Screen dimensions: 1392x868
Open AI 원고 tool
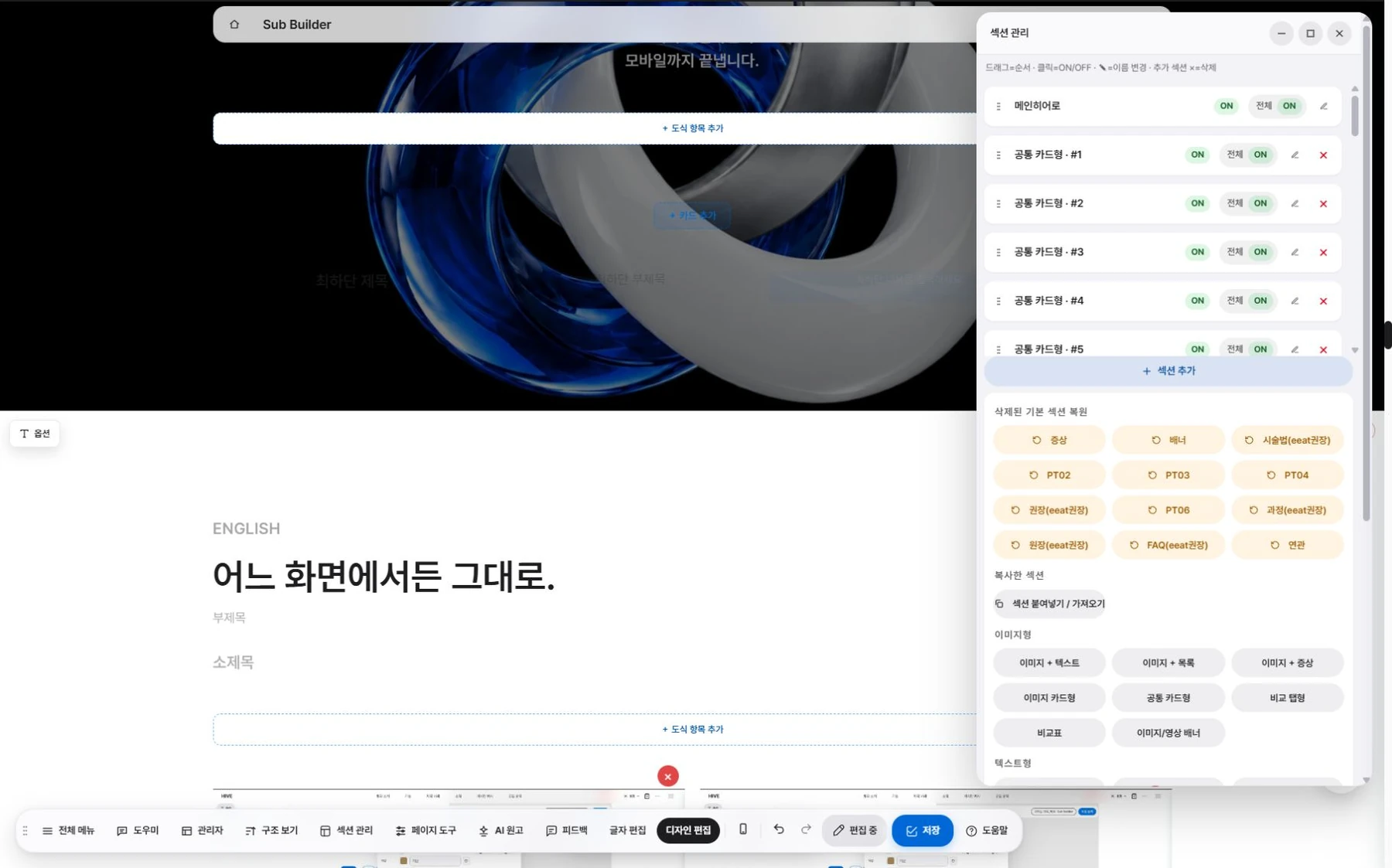tap(501, 830)
